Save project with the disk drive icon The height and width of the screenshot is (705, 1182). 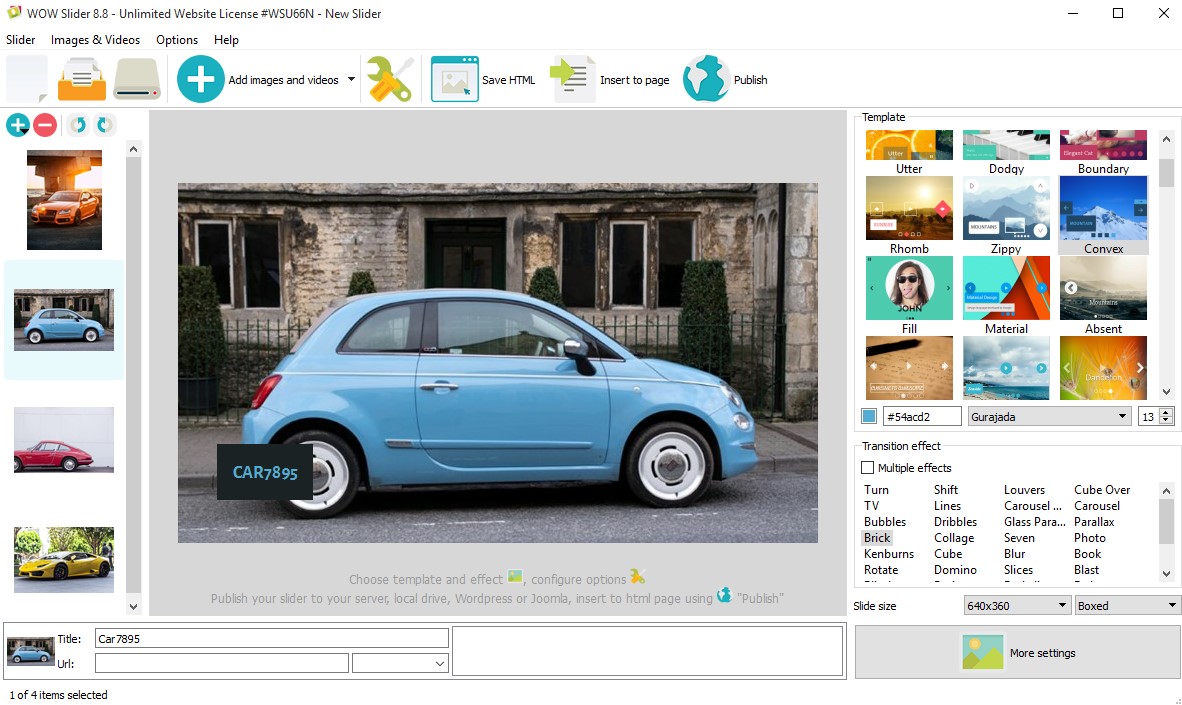click(x=137, y=79)
